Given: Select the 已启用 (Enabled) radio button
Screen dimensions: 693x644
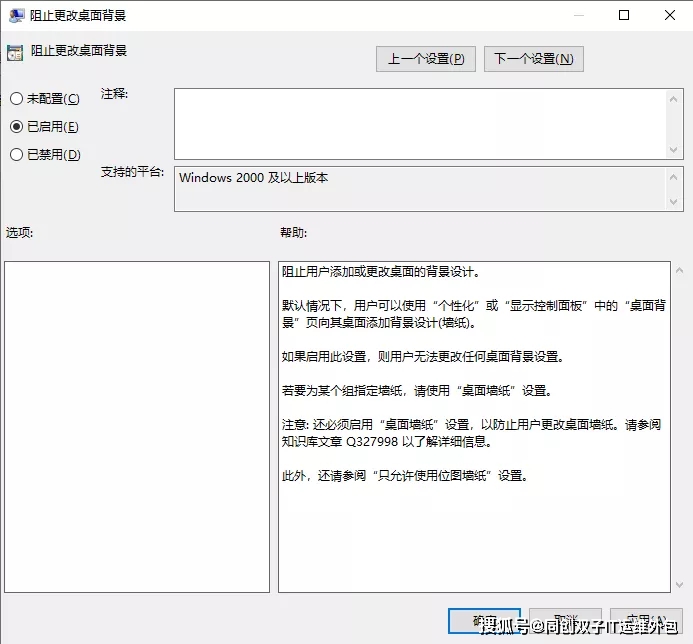Looking at the screenshot, I should [16, 127].
